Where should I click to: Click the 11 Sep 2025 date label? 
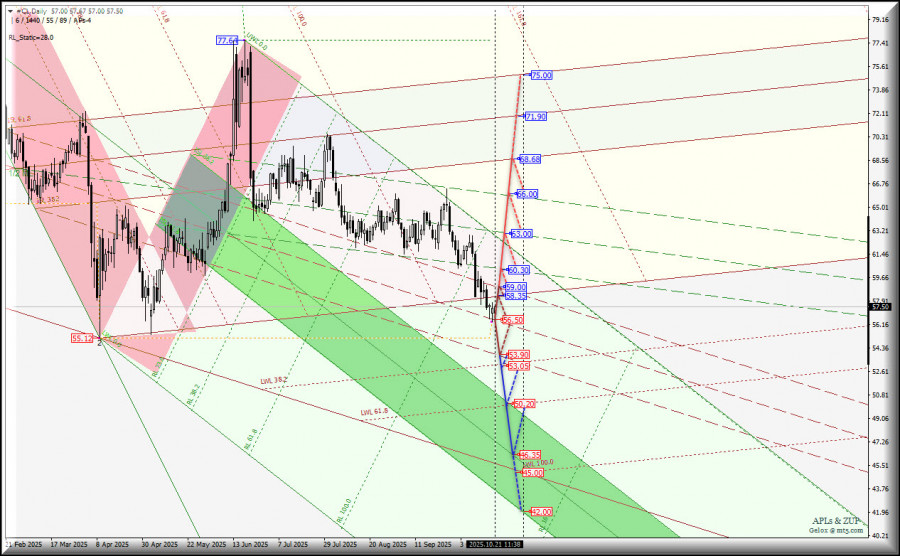coord(433,544)
